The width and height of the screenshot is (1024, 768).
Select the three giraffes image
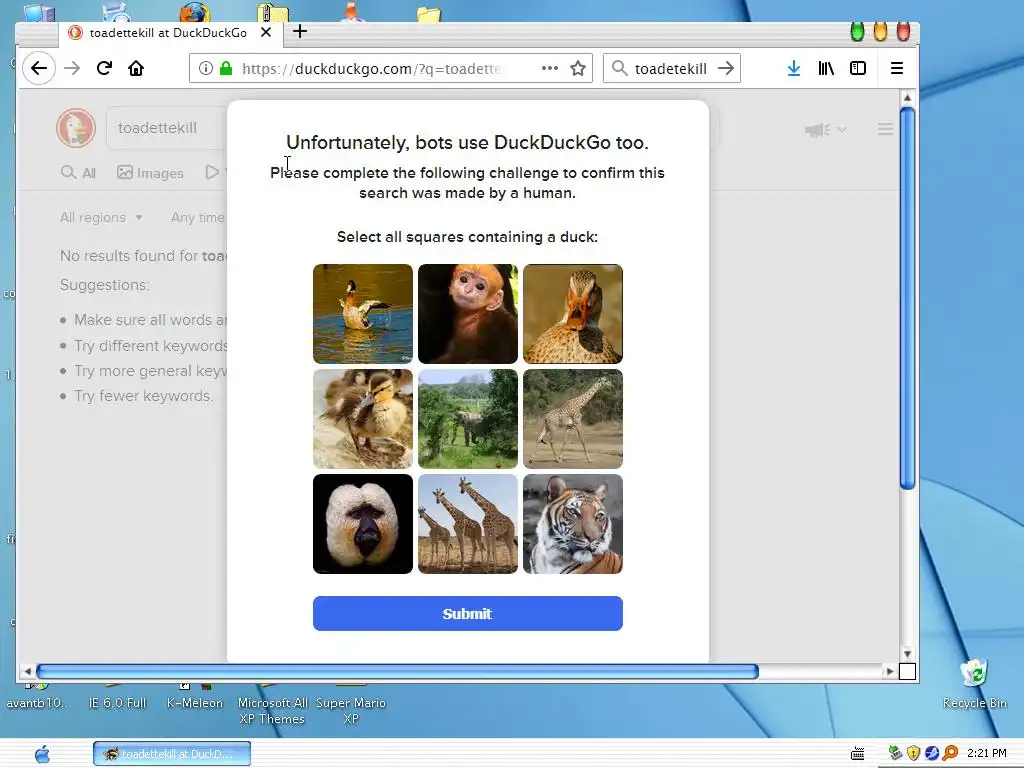pos(468,524)
